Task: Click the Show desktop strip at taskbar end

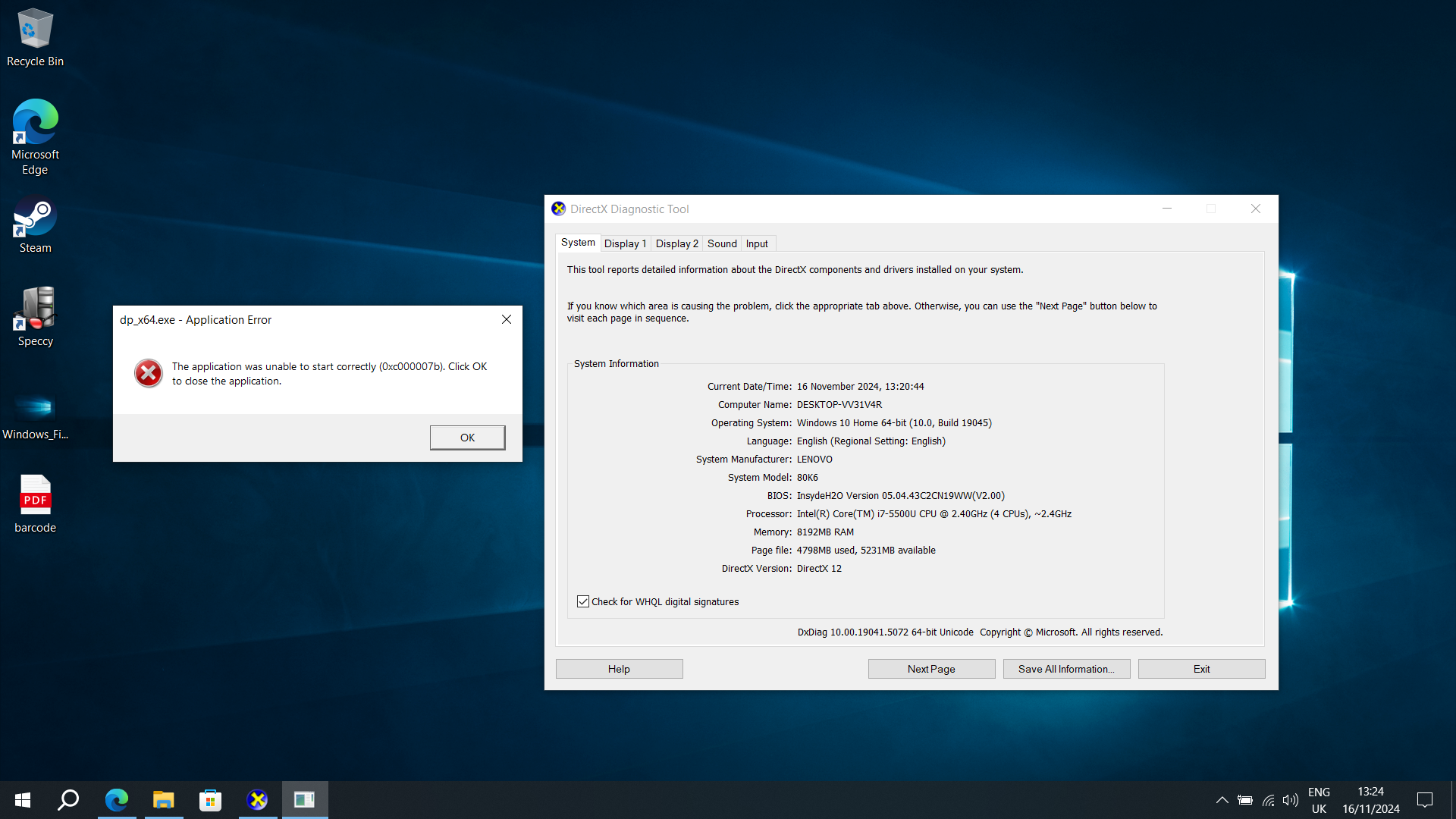Action: click(x=1453, y=800)
